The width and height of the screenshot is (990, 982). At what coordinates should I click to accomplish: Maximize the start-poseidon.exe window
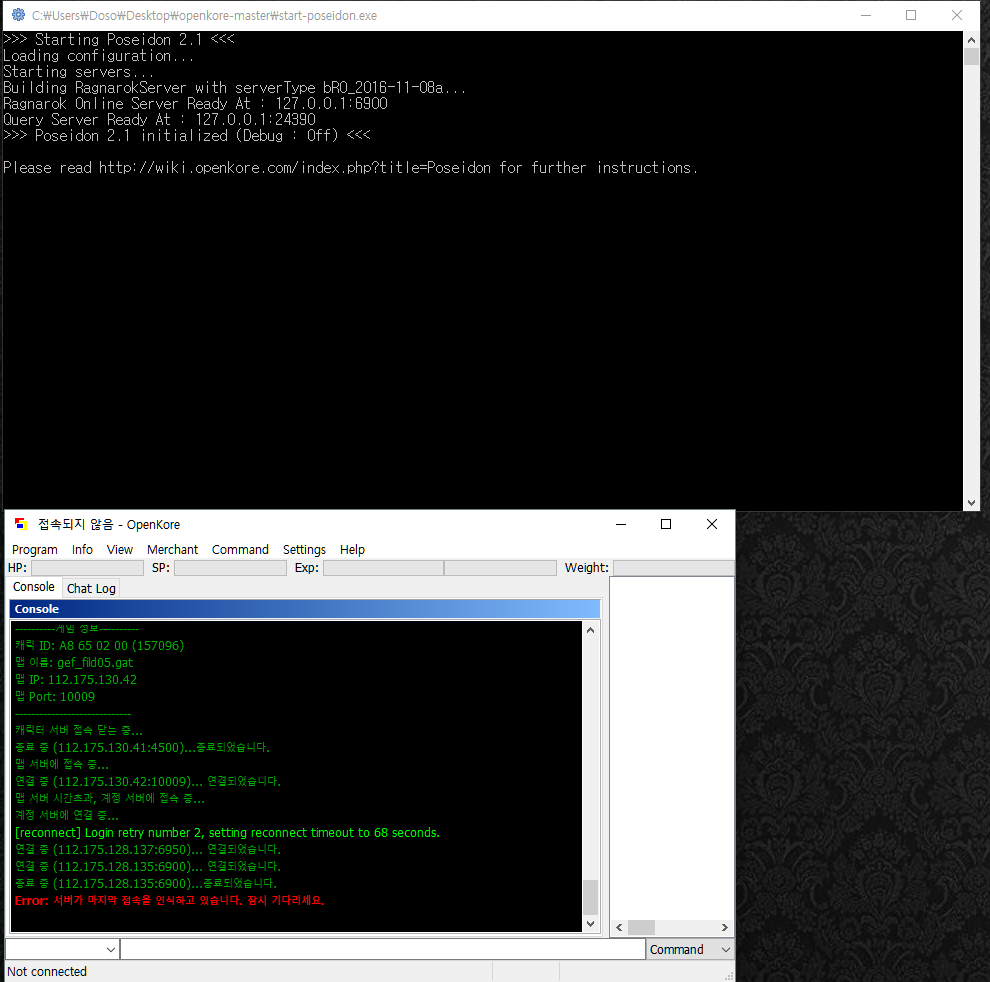pos(910,15)
